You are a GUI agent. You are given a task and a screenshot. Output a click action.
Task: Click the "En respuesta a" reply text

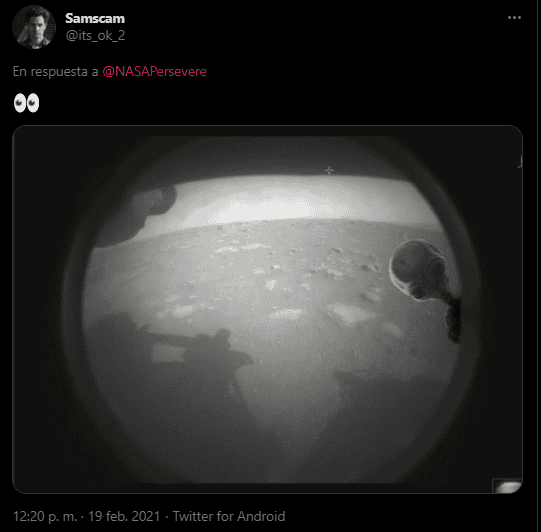(56, 71)
